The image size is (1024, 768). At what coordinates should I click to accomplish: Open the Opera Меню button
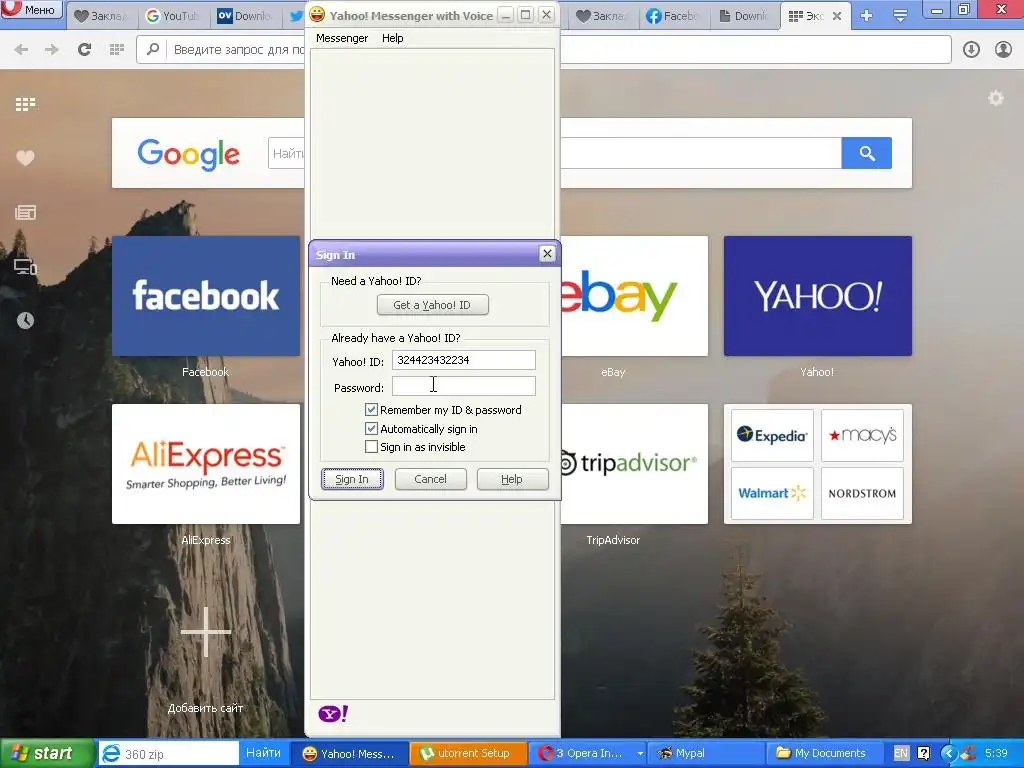(x=31, y=10)
